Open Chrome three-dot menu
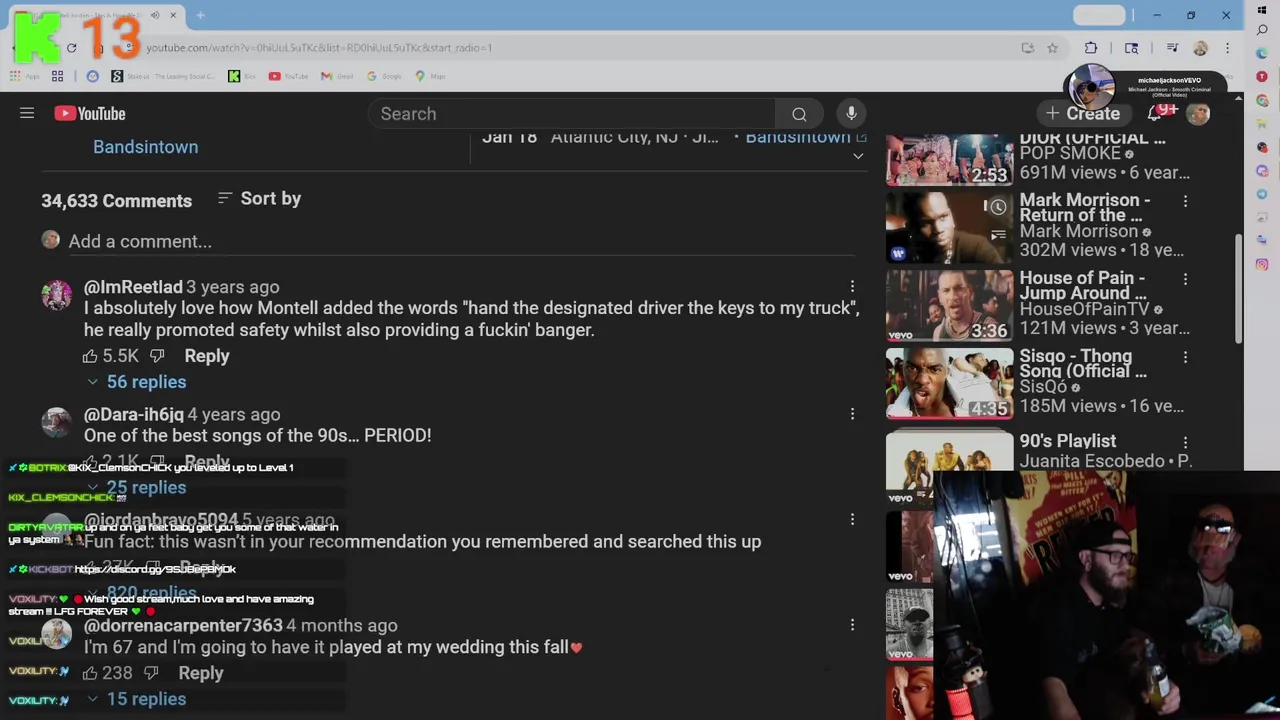Viewport: 1280px width, 720px height. 1227,48
